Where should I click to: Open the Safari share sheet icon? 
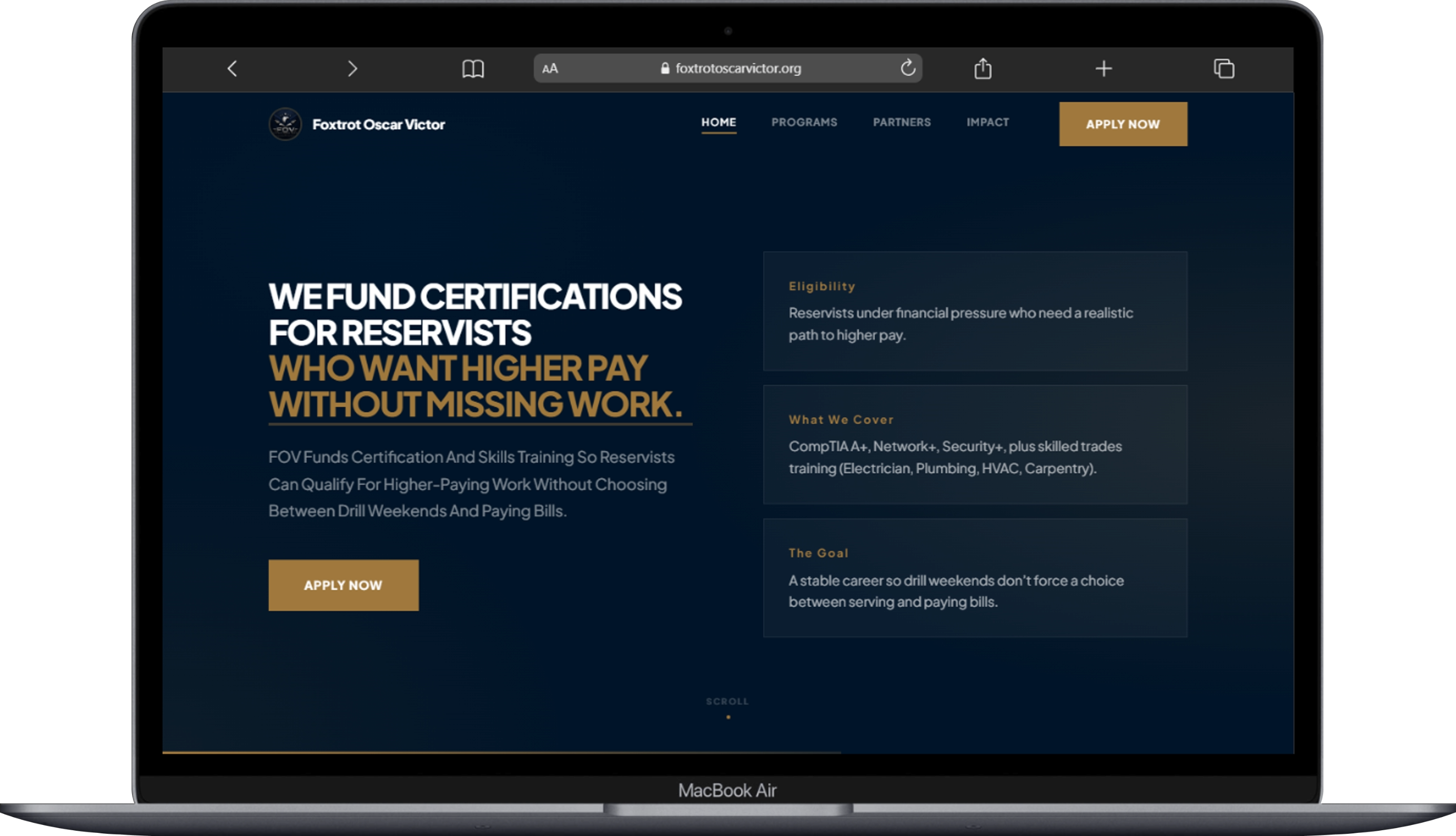(x=983, y=68)
